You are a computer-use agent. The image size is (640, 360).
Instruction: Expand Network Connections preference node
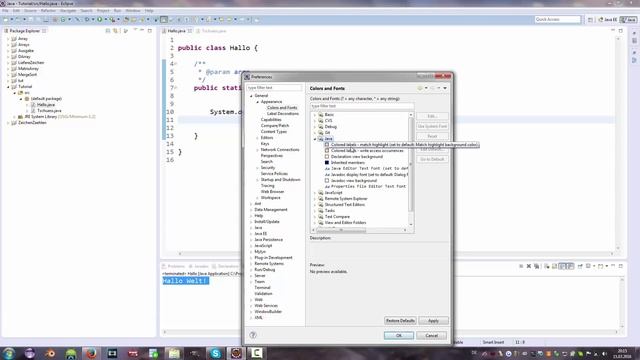click(258, 150)
